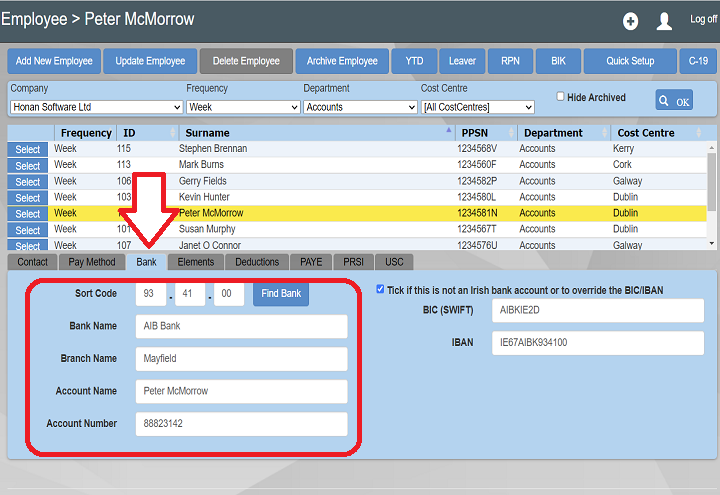Select the Stephen Brennan row

[28, 149]
